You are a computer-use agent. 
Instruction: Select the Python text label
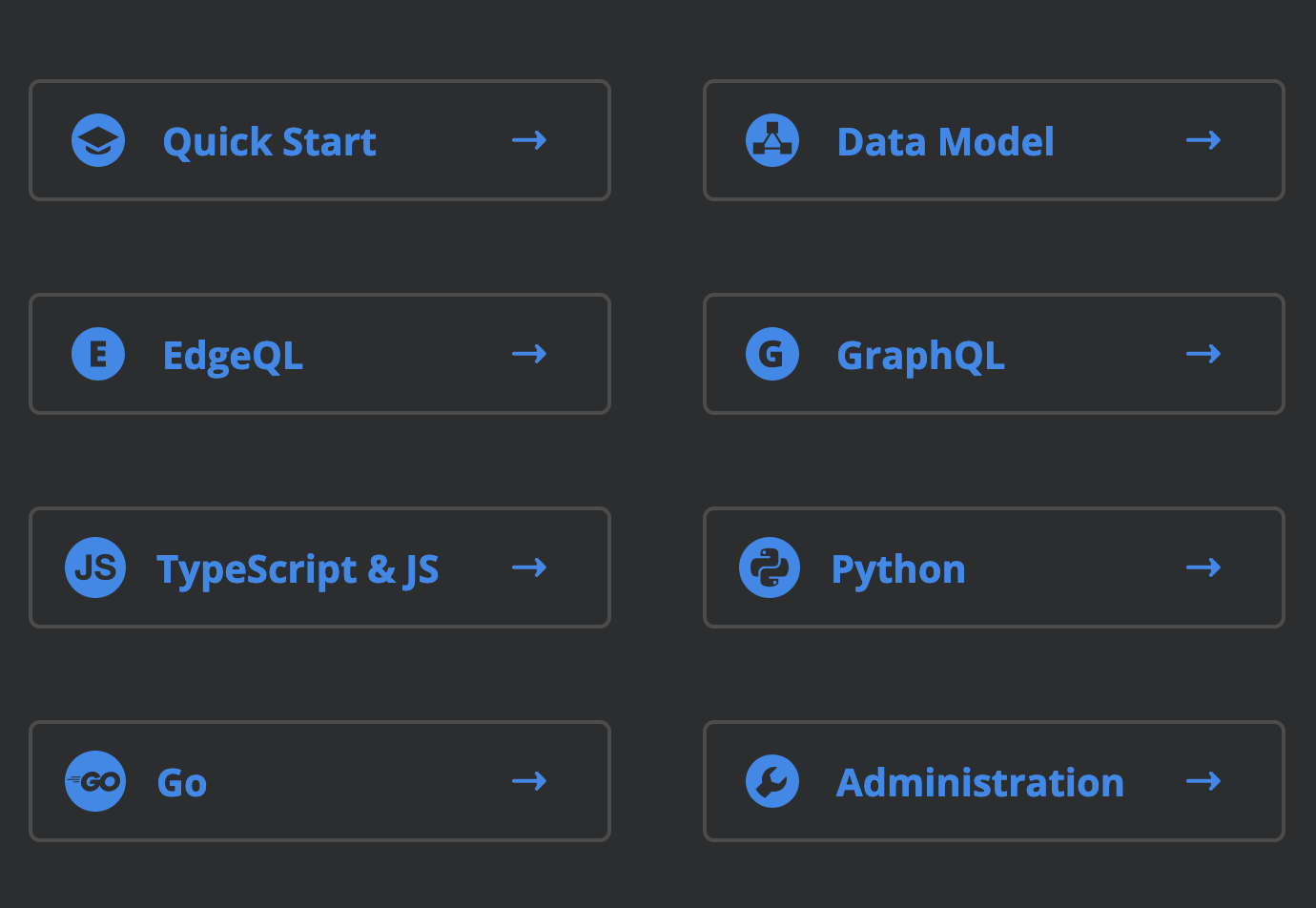click(x=898, y=569)
